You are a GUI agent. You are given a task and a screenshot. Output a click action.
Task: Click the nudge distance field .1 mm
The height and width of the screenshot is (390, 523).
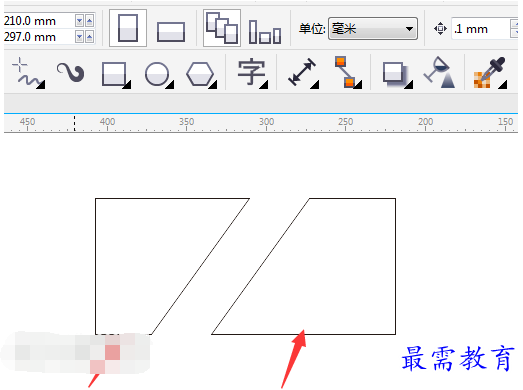[480, 29]
